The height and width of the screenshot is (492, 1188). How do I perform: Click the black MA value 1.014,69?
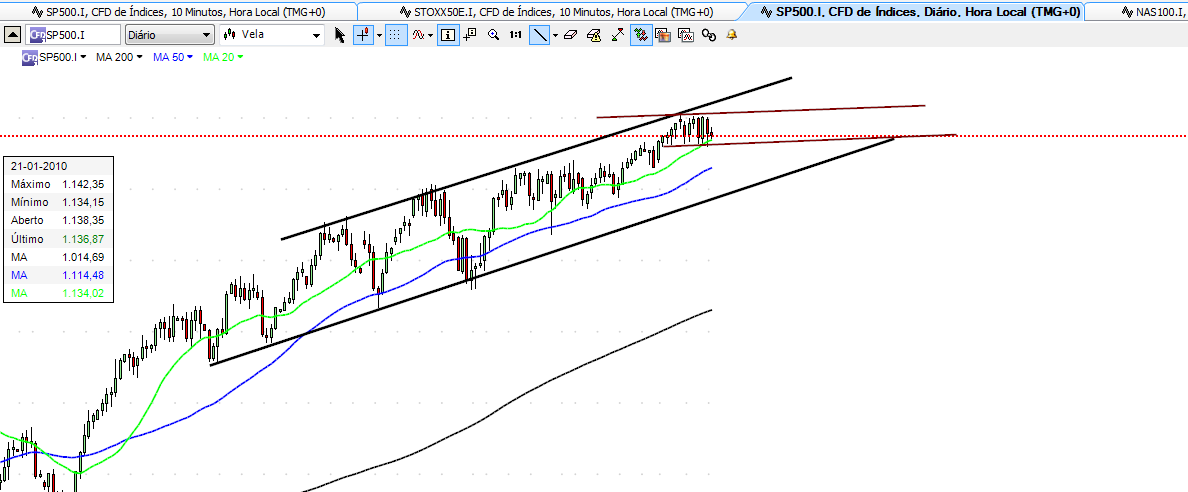pyautogui.click(x=83, y=257)
